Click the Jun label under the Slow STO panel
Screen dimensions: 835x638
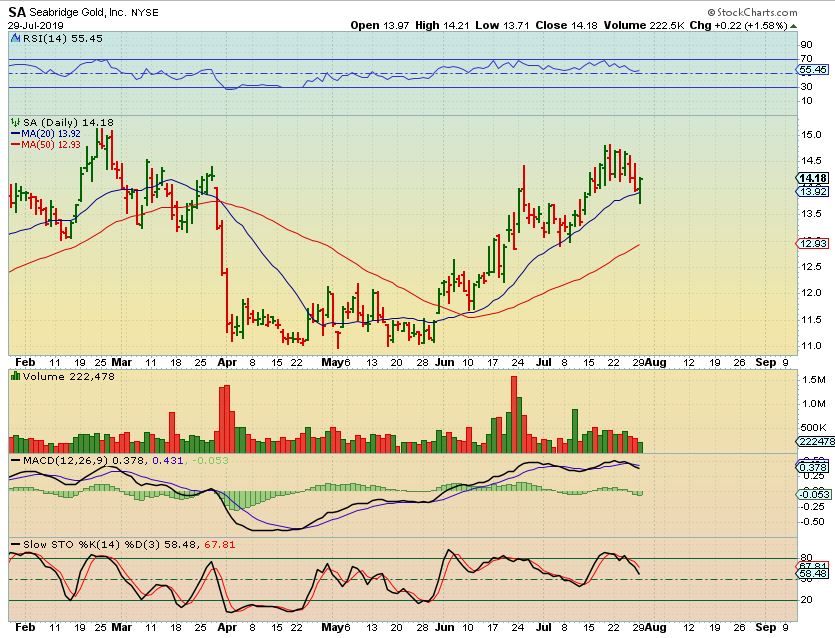pyautogui.click(x=444, y=627)
